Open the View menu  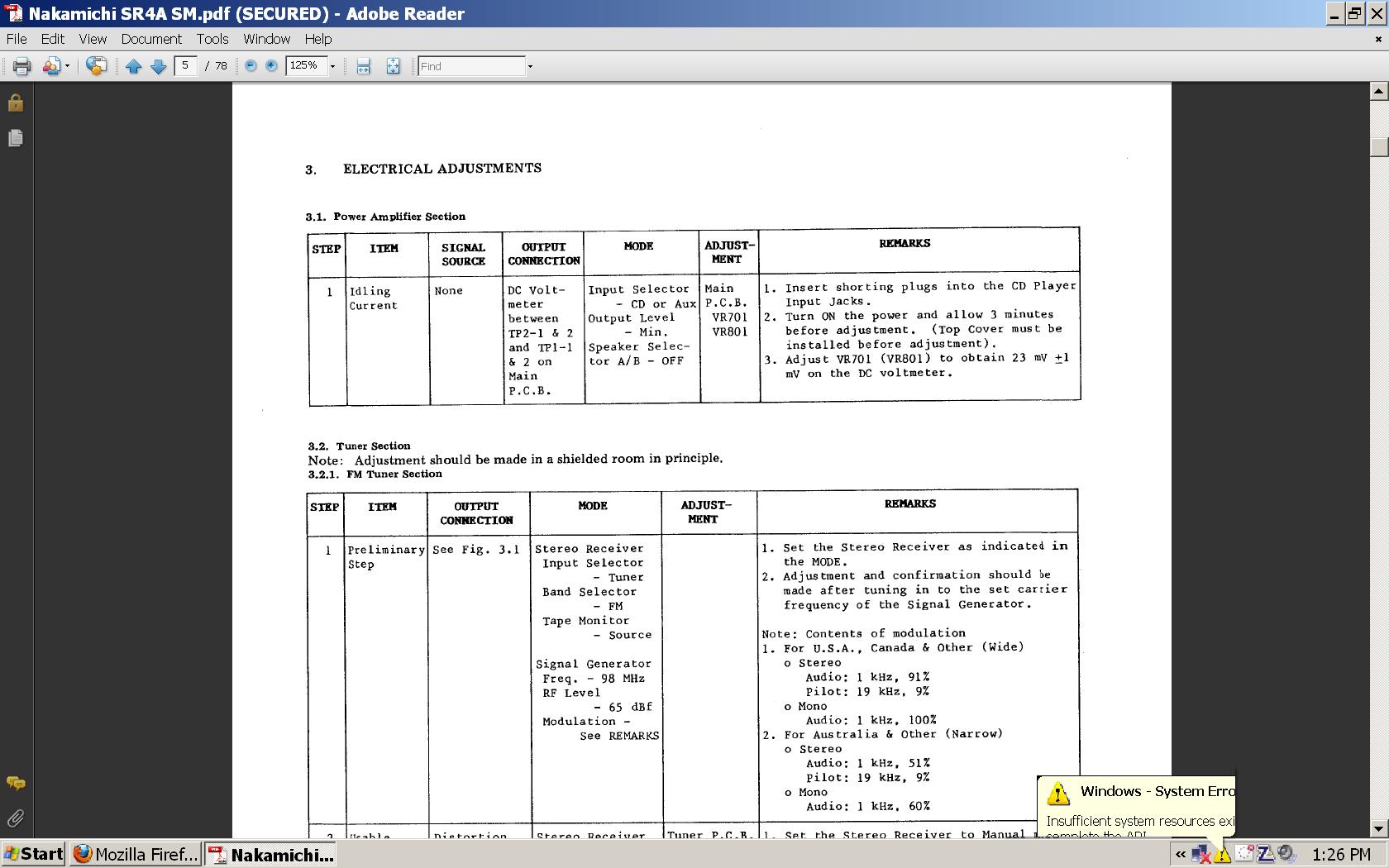click(93, 39)
